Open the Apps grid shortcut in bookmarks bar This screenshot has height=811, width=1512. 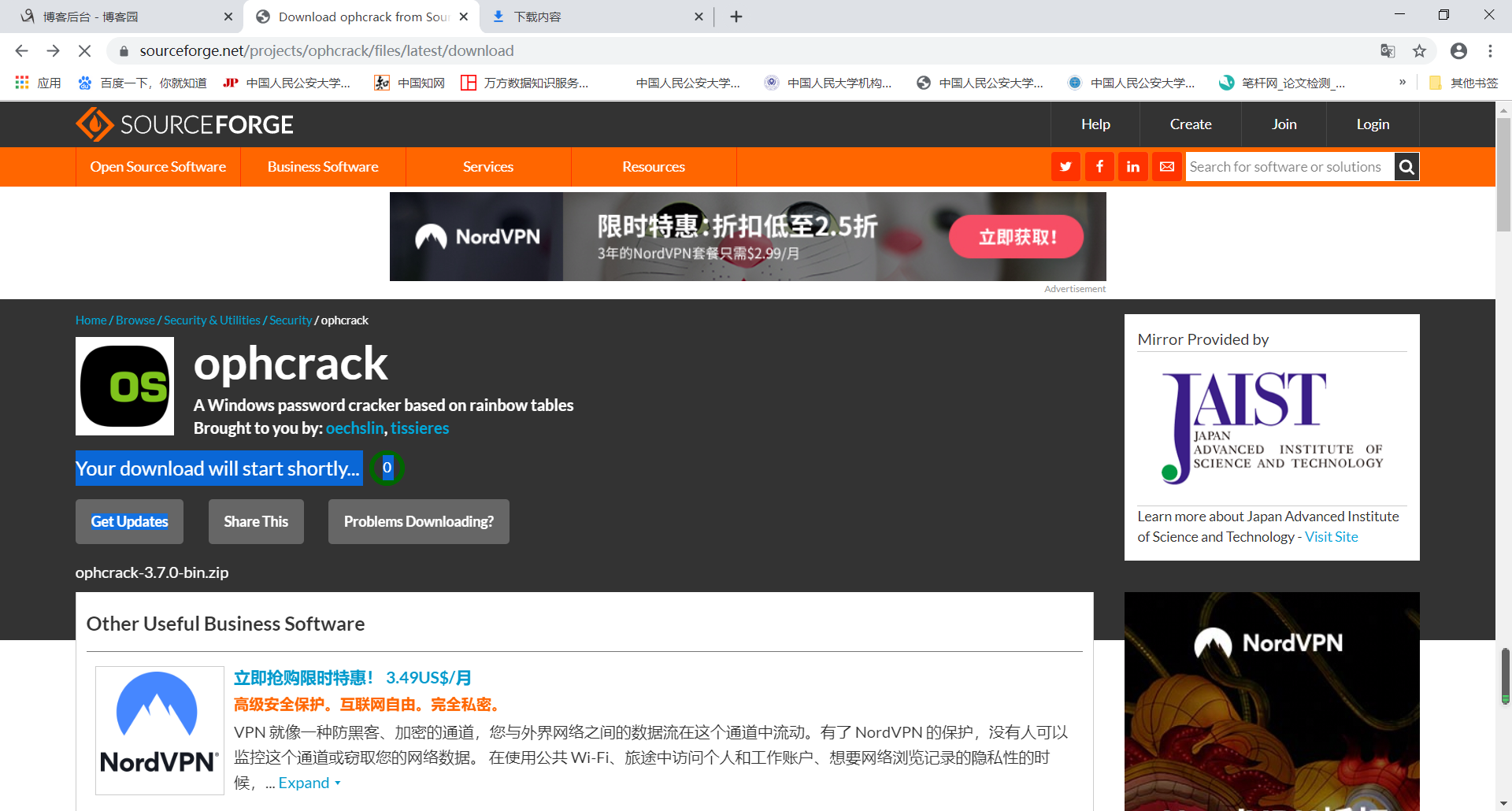point(38,83)
